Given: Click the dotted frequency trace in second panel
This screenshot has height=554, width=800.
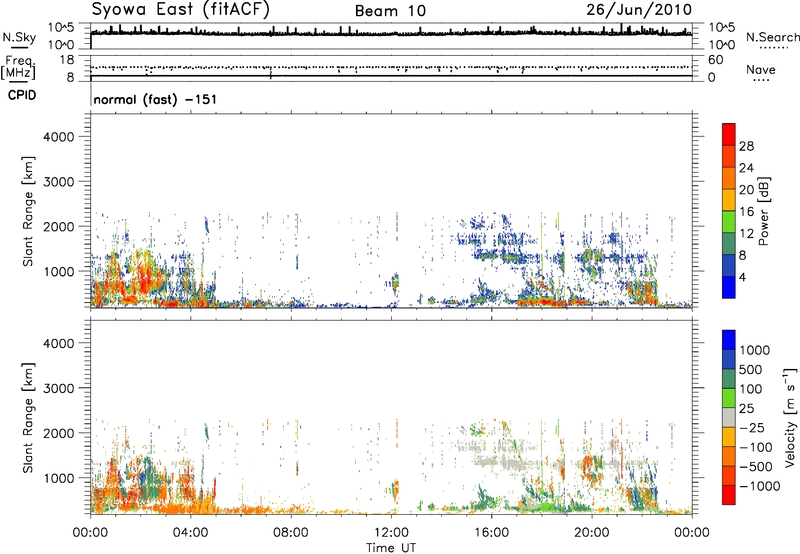Looking at the screenshot, I should 391,67.
